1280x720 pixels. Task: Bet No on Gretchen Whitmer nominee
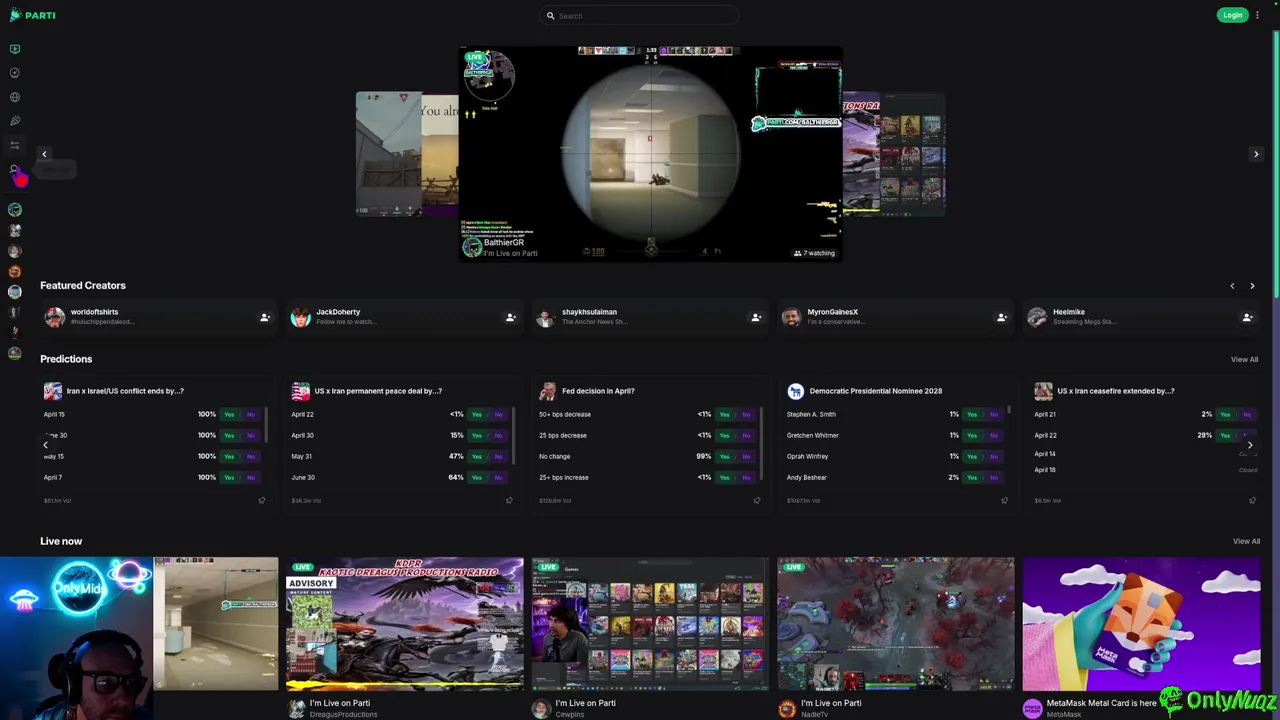[x=994, y=435]
